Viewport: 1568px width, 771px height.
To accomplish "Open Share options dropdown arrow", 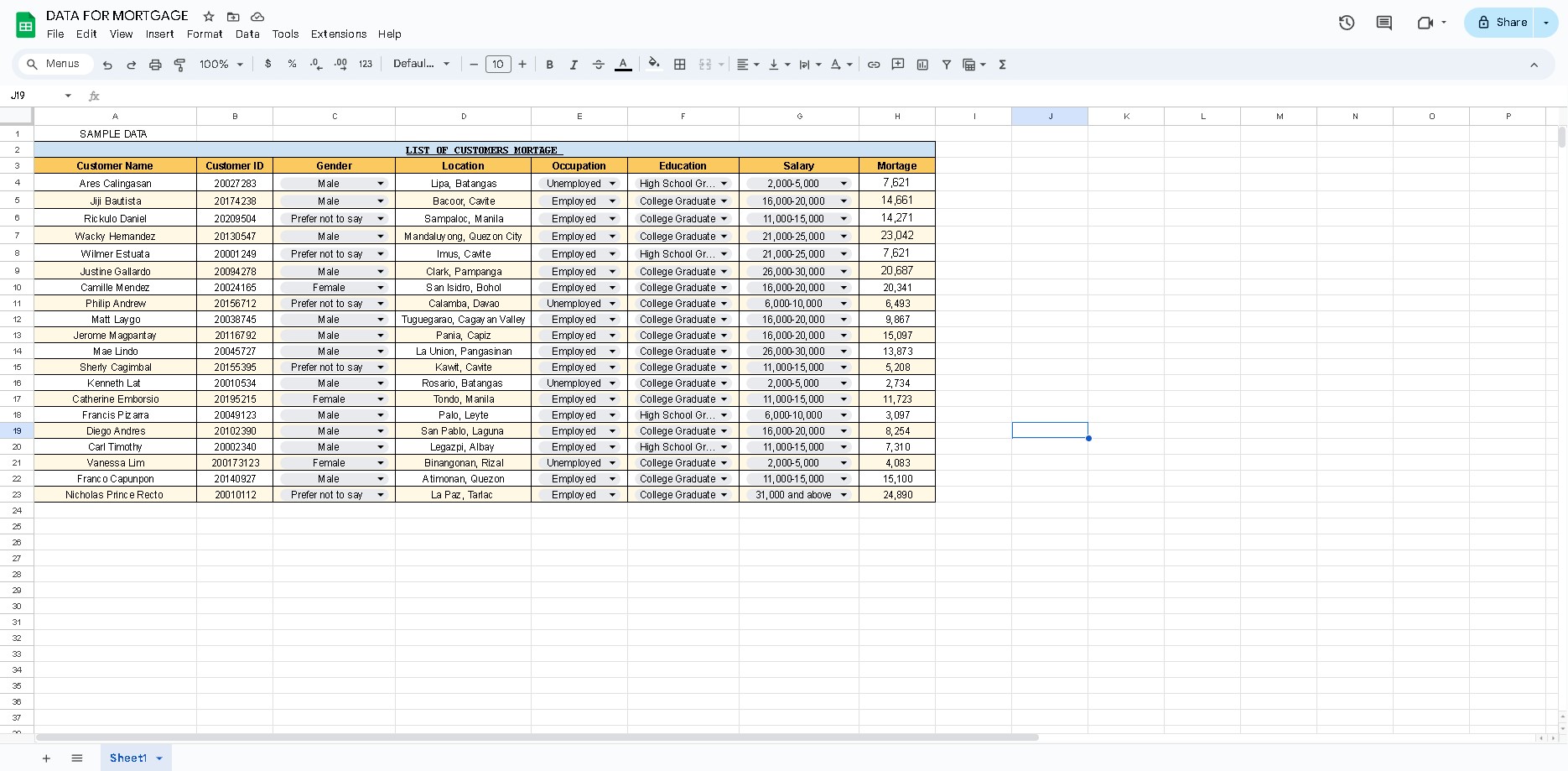I will click(1546, 23).
